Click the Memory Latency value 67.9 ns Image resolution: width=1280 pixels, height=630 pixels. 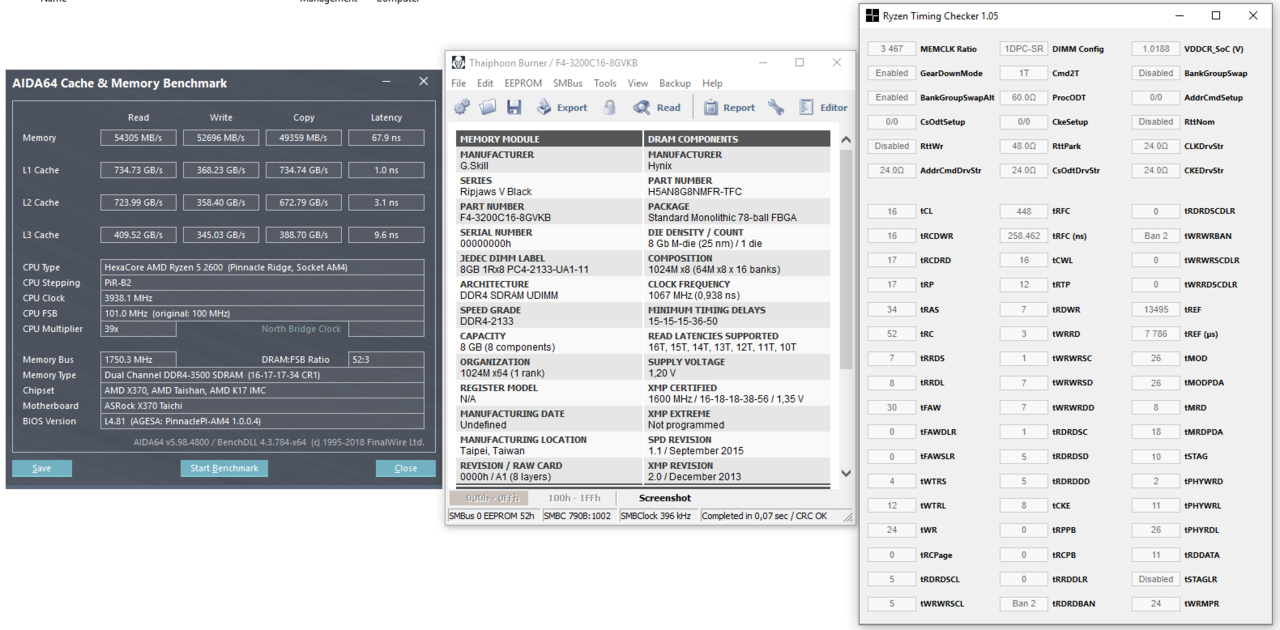point(386,138)
